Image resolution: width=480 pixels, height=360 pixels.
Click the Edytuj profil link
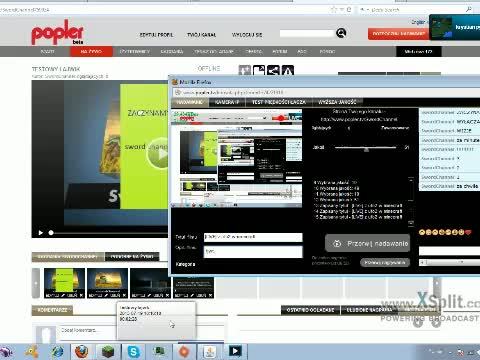click(156, 35)
